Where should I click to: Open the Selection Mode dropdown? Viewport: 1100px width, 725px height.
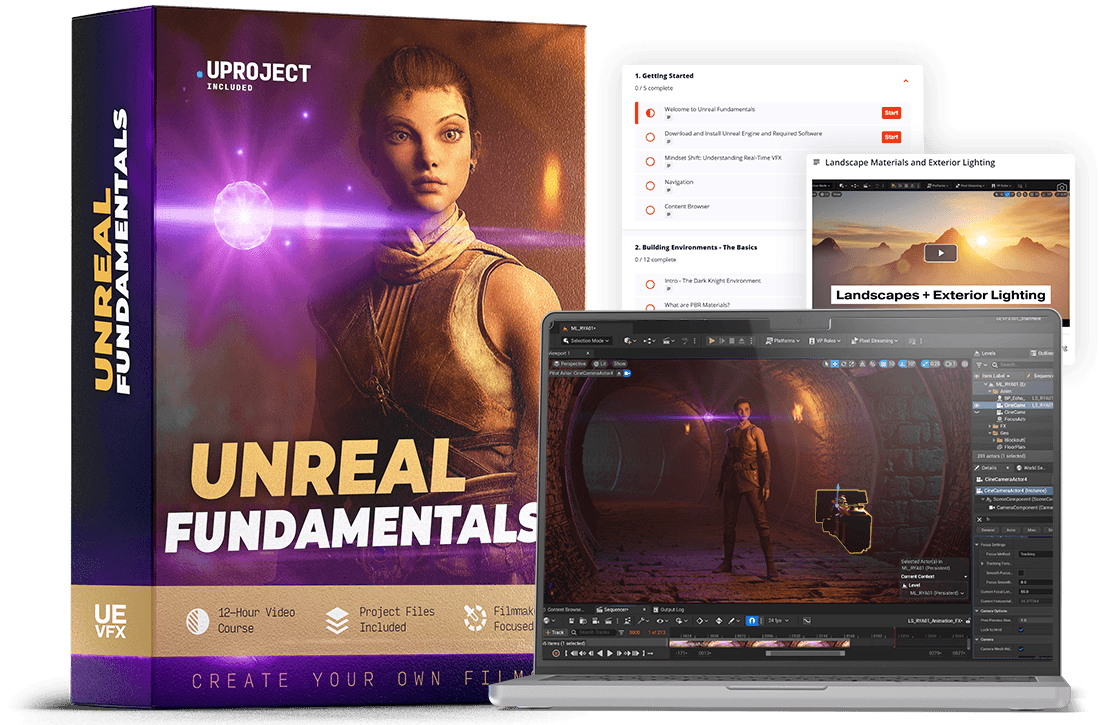click(586, 341)
